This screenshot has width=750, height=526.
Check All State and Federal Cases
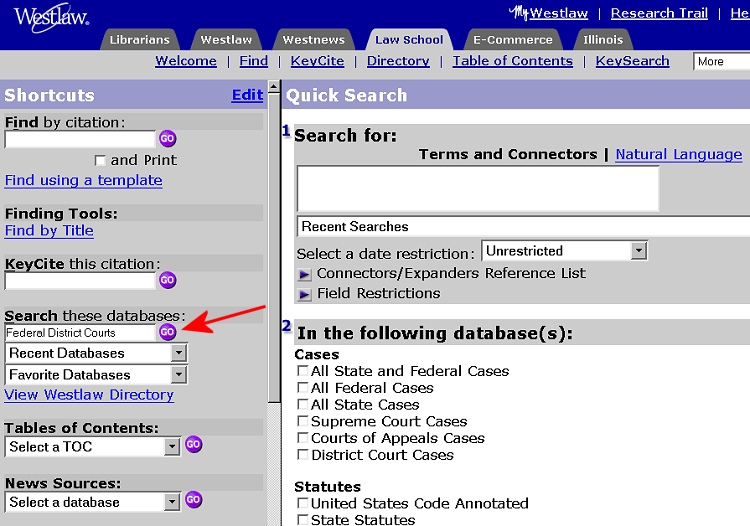point(302,371)
